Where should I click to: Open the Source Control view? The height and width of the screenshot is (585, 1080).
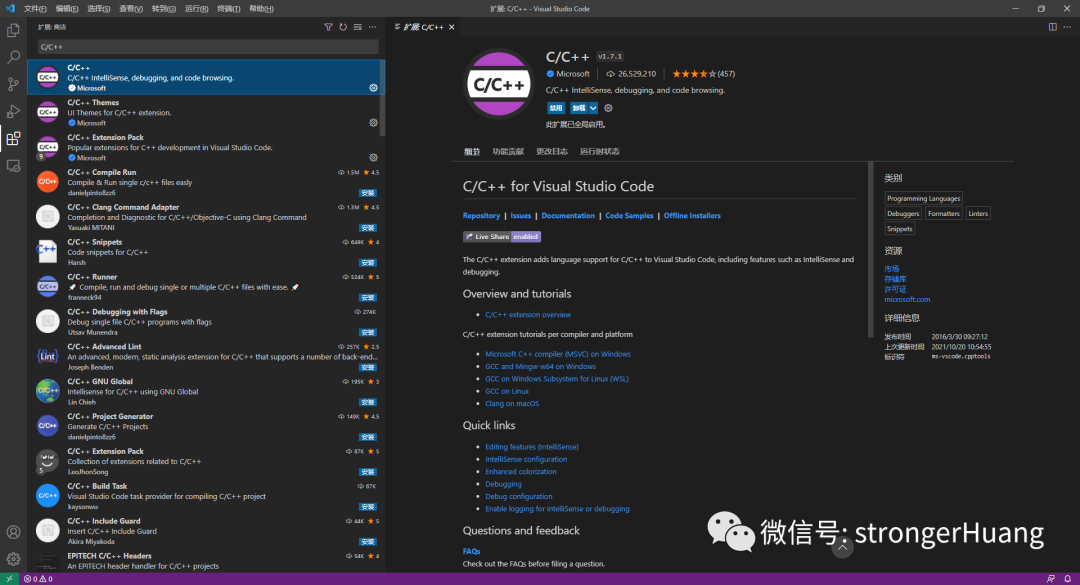tap(13, 85)
